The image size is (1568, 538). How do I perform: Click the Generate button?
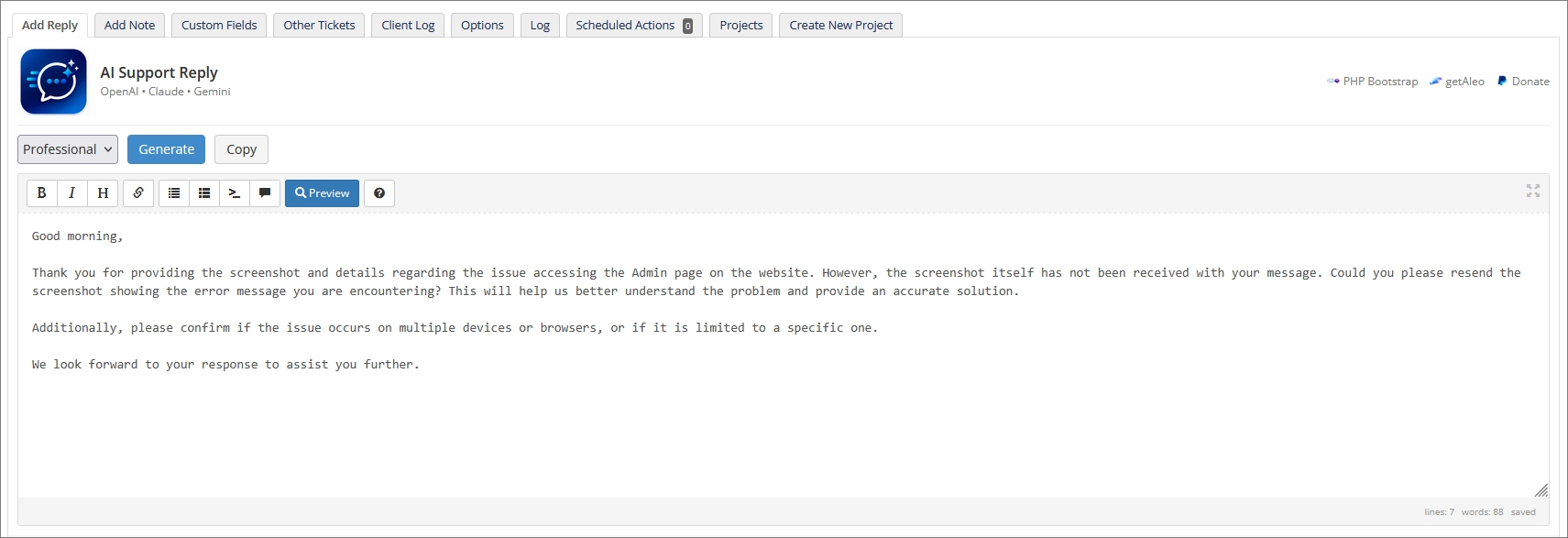point(166,149)
